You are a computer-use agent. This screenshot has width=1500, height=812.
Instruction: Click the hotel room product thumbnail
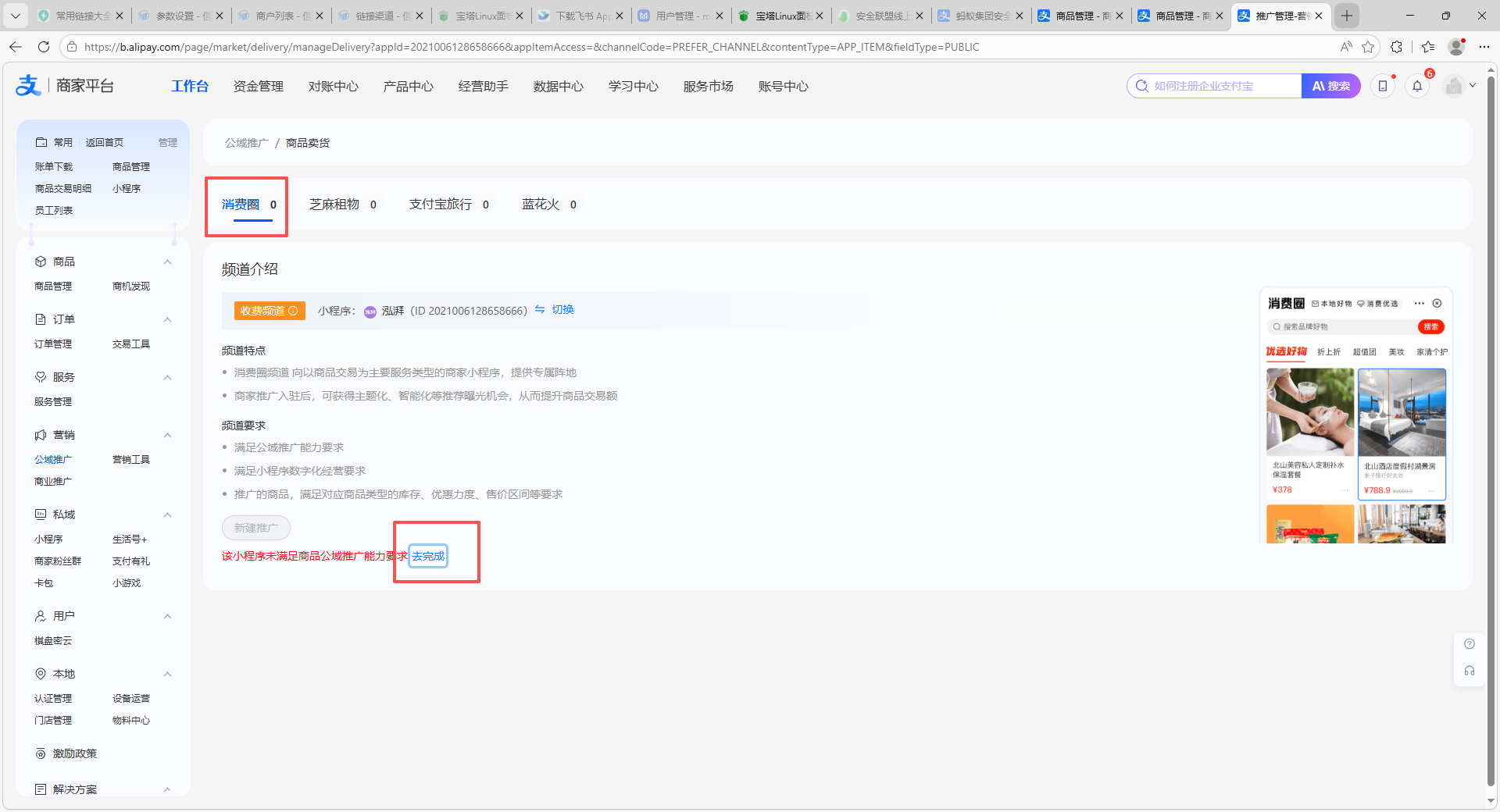pyautogui.click(x=1402, y=412)
